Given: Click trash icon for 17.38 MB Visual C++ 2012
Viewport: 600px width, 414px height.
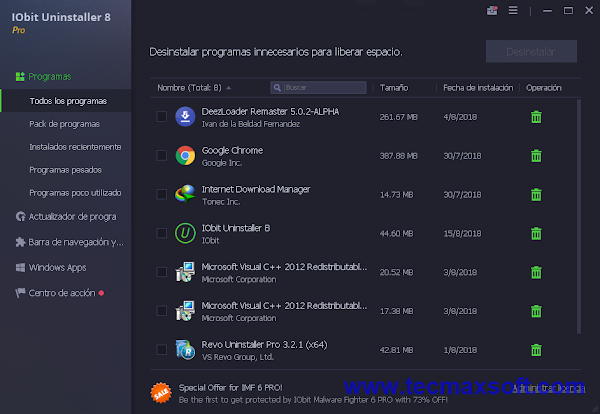Looking at the screenshot, I should pos(536,311).
